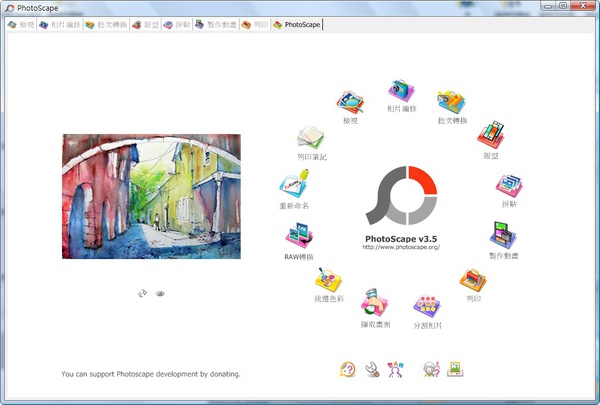This screenshot has width=600, height=405.
Task: Click the small eye icon below the painting
Action: [x=160, y=294]
